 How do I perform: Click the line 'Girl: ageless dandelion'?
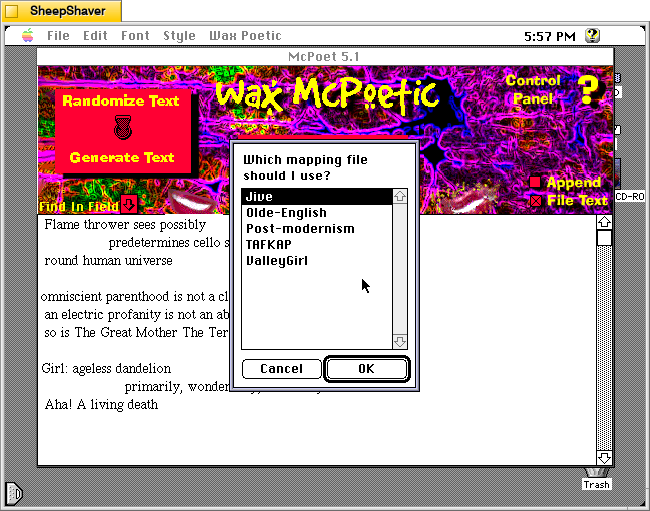[106, 368]
